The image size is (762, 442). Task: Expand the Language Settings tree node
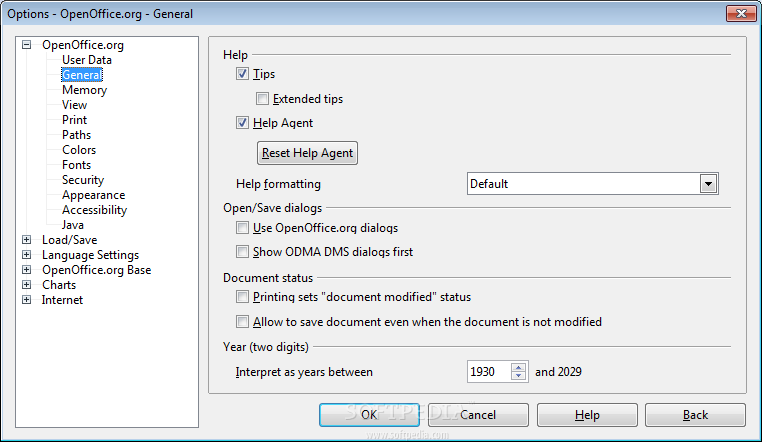tap(27, 255)
